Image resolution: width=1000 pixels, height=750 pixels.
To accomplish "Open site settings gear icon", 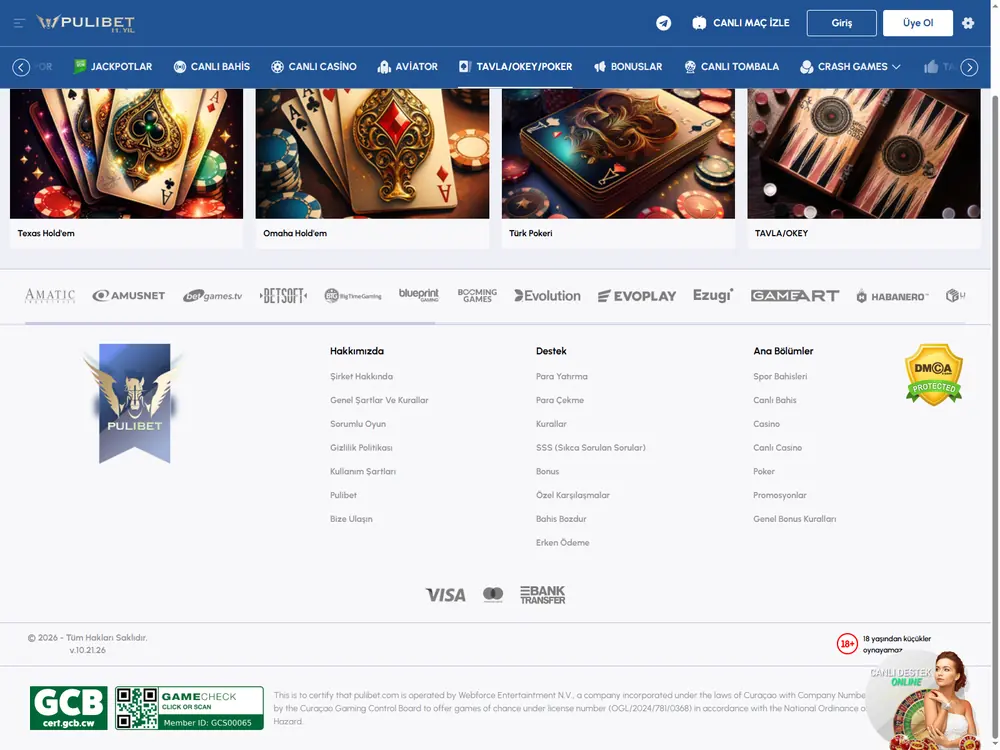I will [968, 23].
